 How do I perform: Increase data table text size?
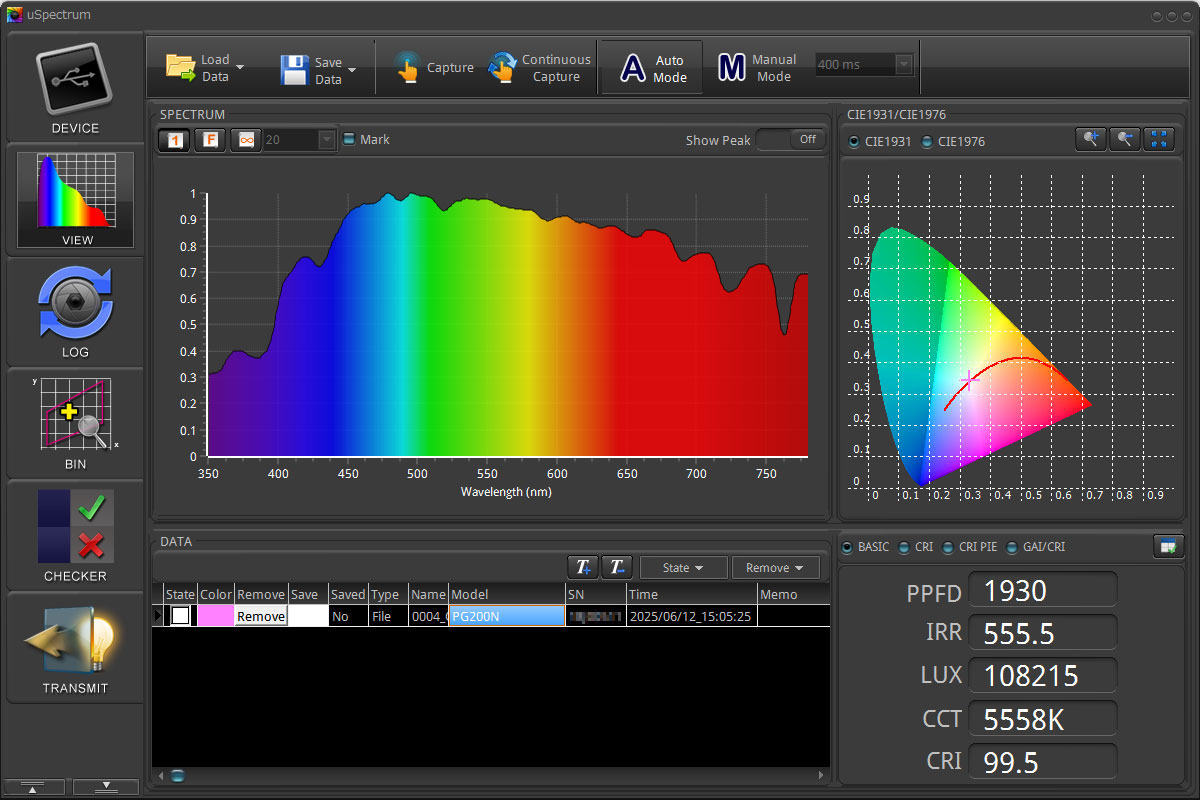[582, 567]
